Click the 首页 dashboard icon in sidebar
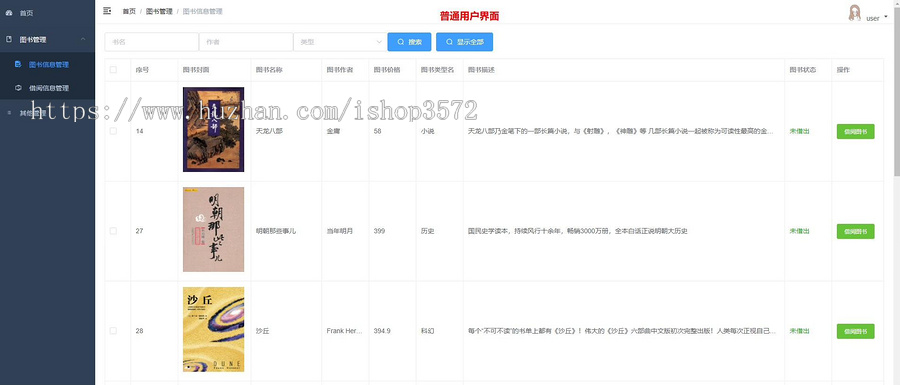 [x=9, y=13]
